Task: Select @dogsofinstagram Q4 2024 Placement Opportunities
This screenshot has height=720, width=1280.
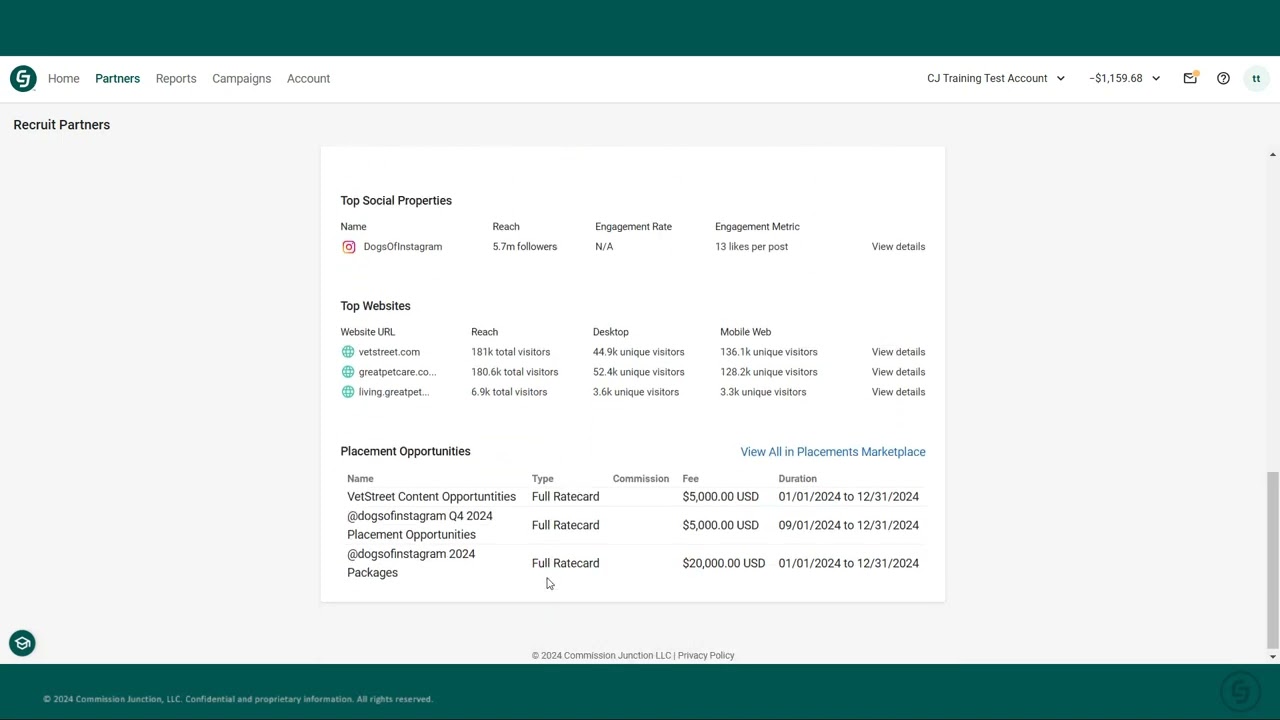Action: pyautogui.click(x=420, y=525)
